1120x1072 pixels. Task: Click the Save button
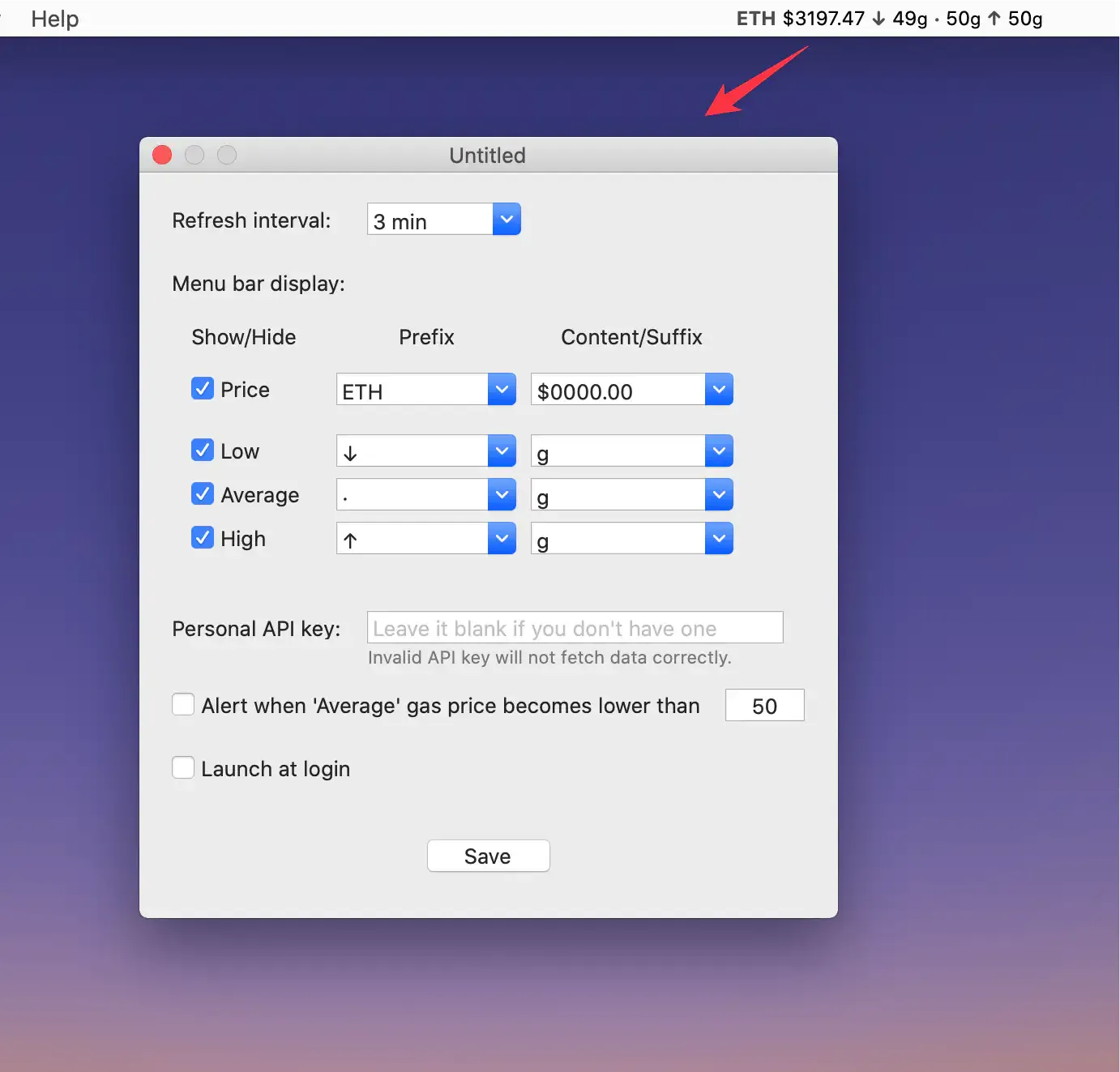488,856
